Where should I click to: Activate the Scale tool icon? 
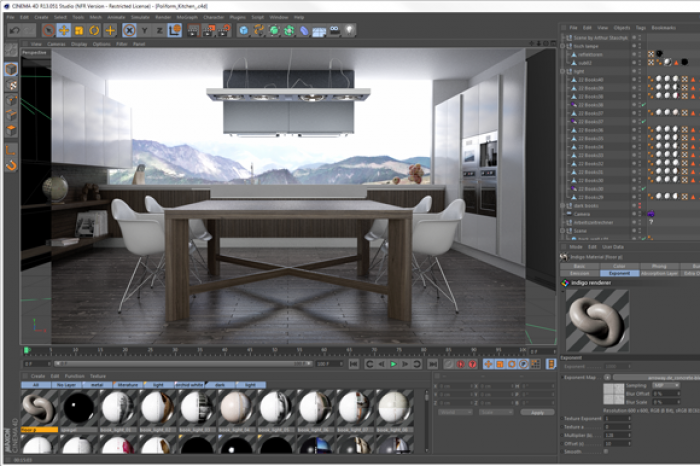point(79,30)
